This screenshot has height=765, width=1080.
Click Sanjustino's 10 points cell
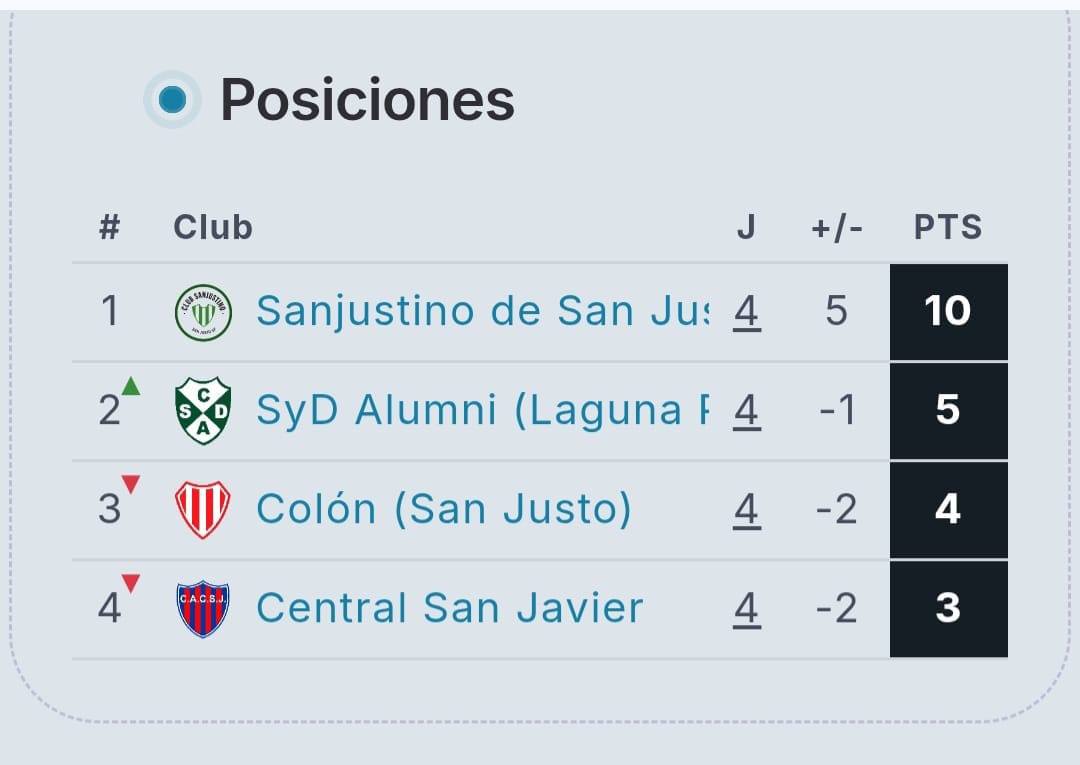948,312
